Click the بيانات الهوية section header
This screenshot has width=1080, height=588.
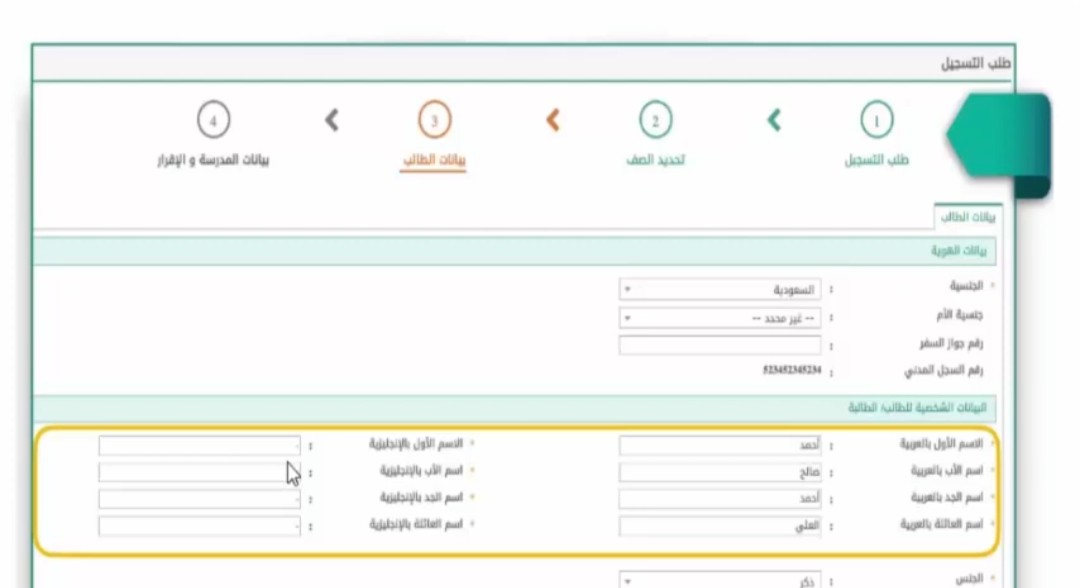[515, 251]
